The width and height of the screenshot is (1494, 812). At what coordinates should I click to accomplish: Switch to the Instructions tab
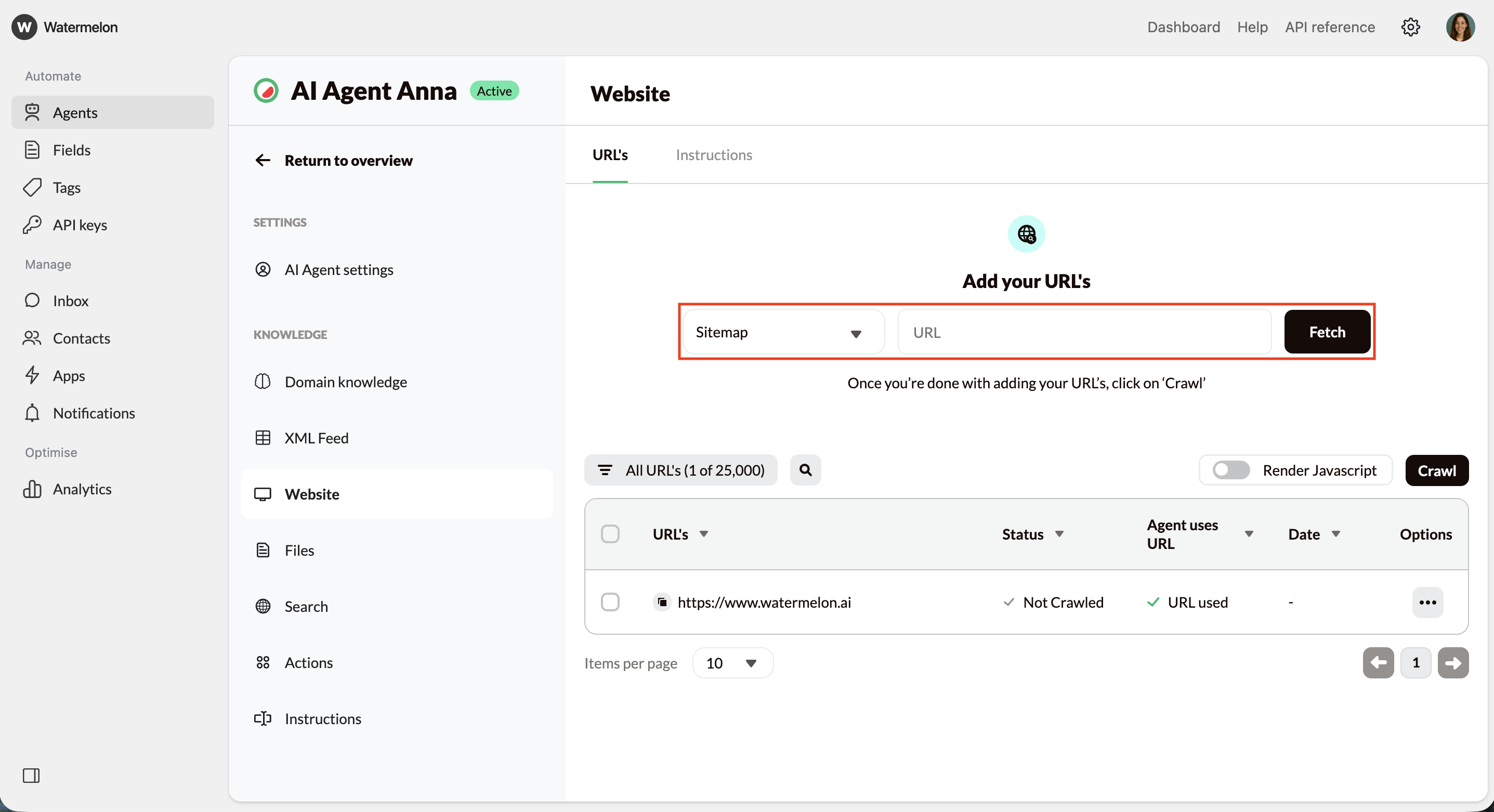[713, 155]
